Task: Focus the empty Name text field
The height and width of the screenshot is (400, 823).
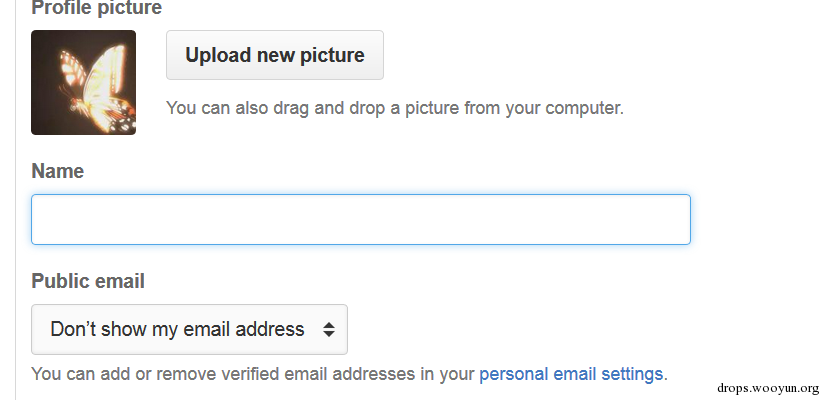Action: tap(361, 219)
